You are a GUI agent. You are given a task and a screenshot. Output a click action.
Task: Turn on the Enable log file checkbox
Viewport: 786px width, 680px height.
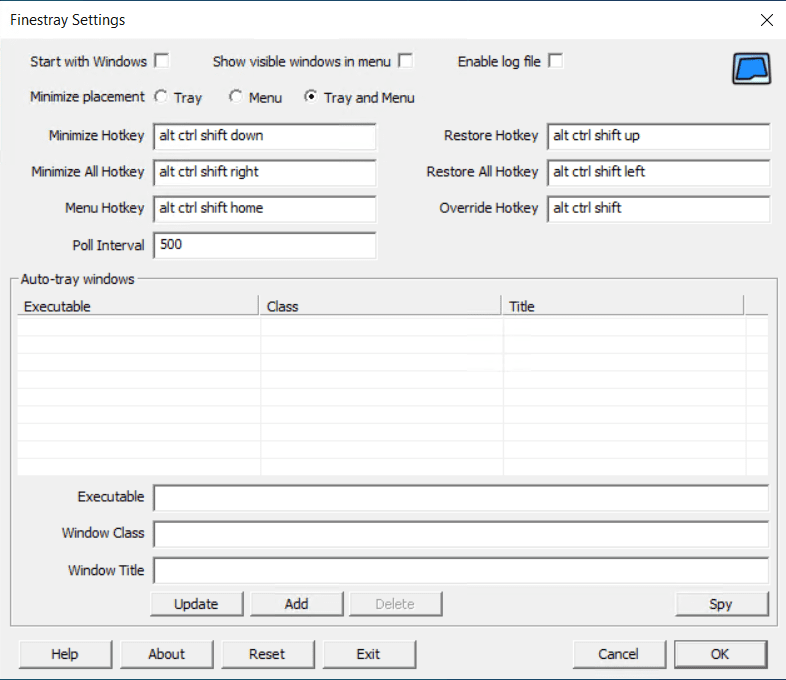555,61
